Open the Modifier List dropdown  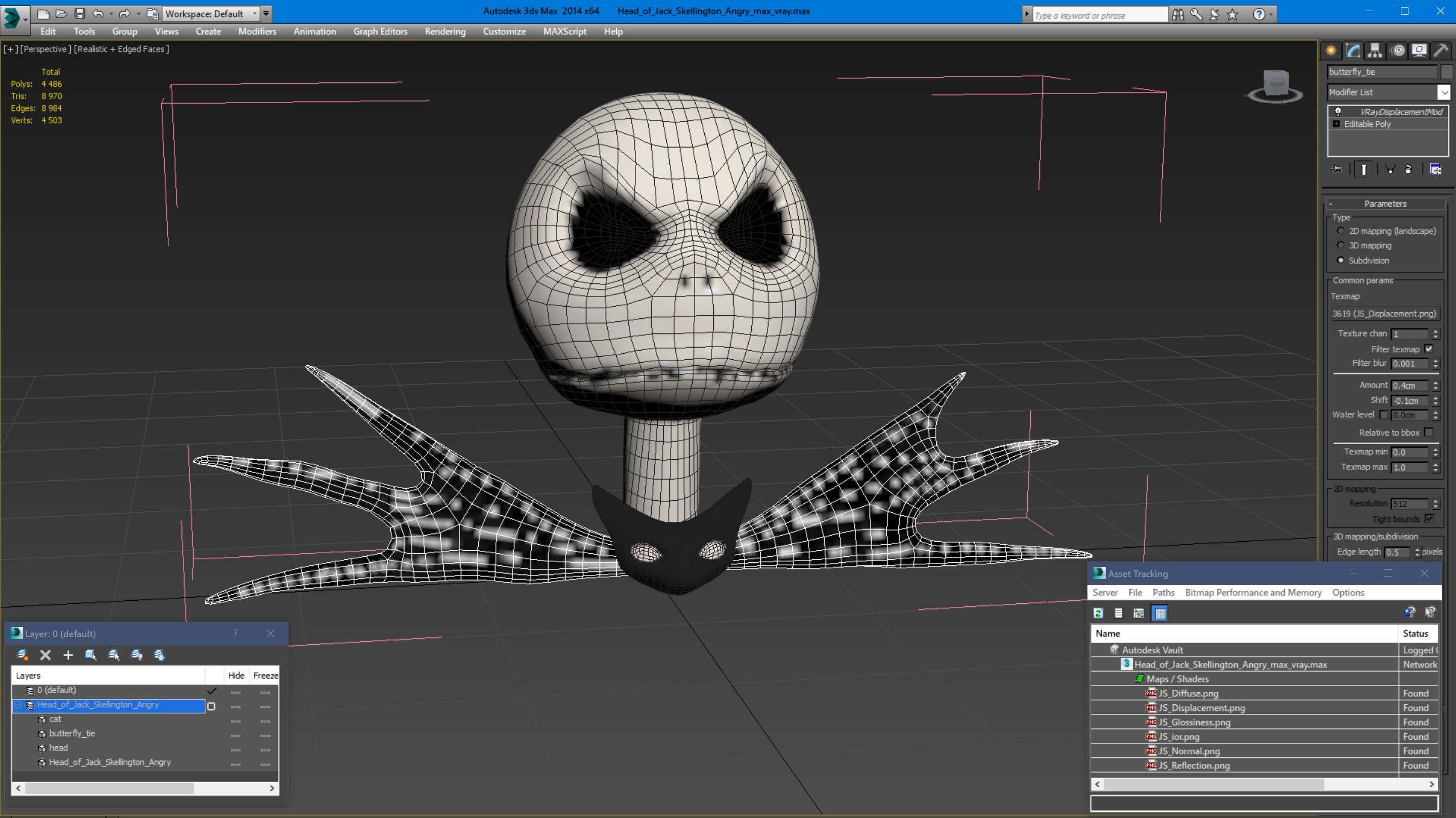coord(1444,92)
